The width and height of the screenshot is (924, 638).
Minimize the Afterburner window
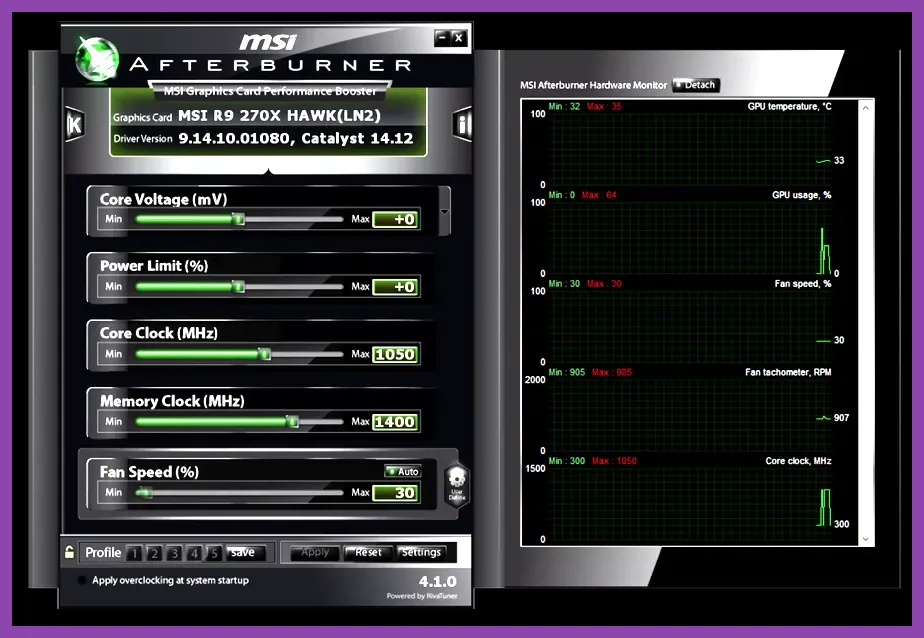(x=443, y=38)
